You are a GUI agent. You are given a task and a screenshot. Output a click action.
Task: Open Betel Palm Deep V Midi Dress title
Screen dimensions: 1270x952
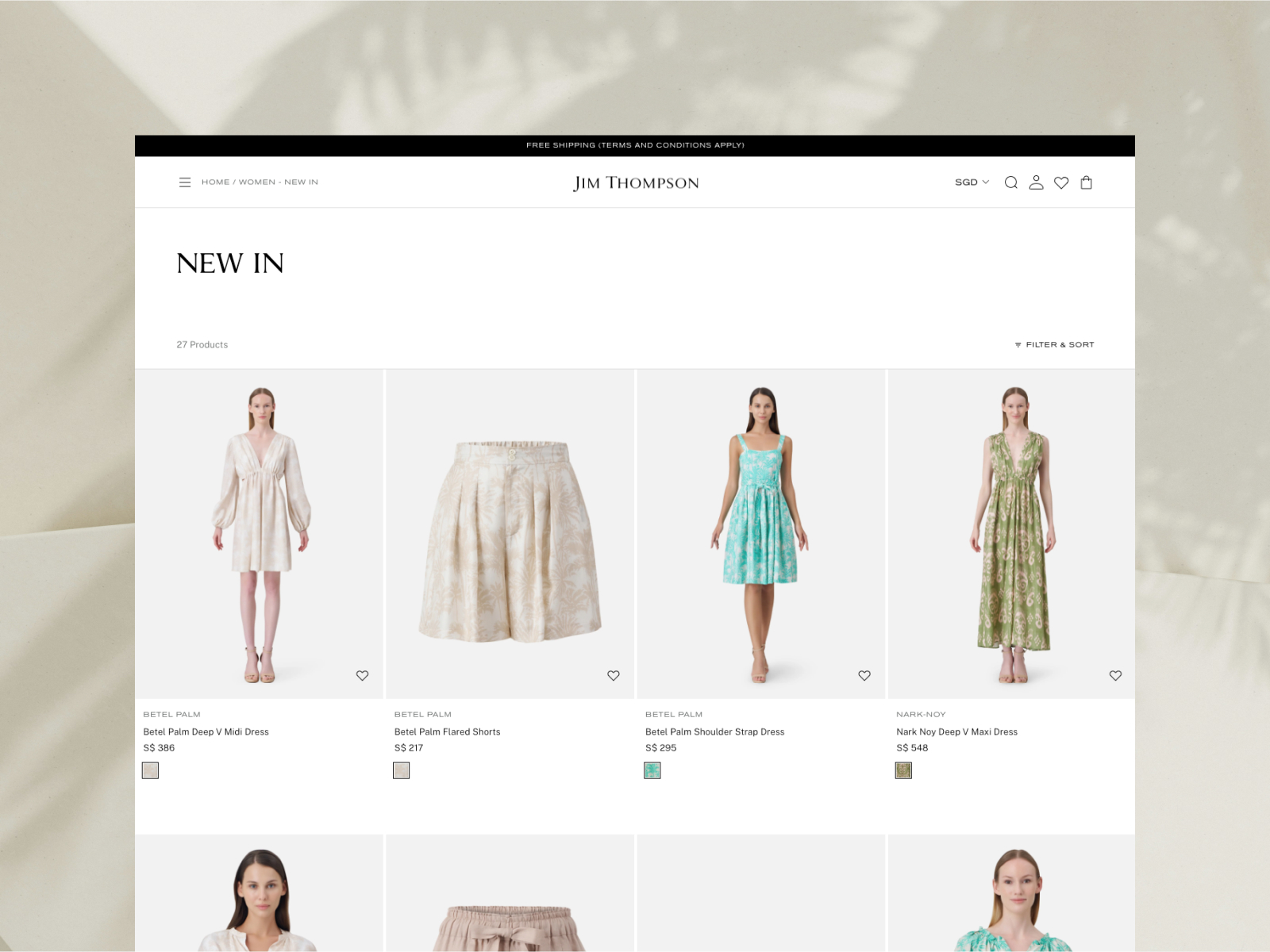coord(206,732)
